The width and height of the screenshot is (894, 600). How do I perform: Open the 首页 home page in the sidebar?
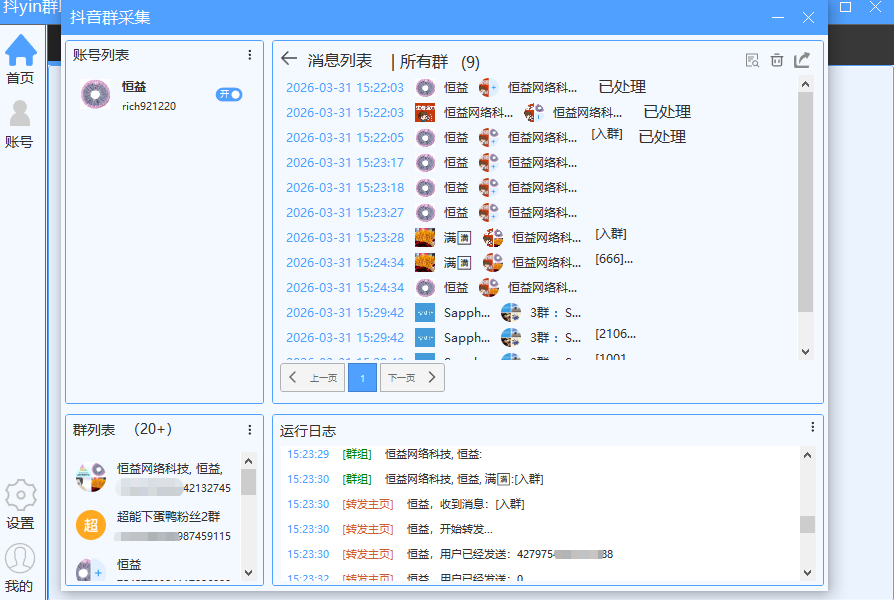22,55
